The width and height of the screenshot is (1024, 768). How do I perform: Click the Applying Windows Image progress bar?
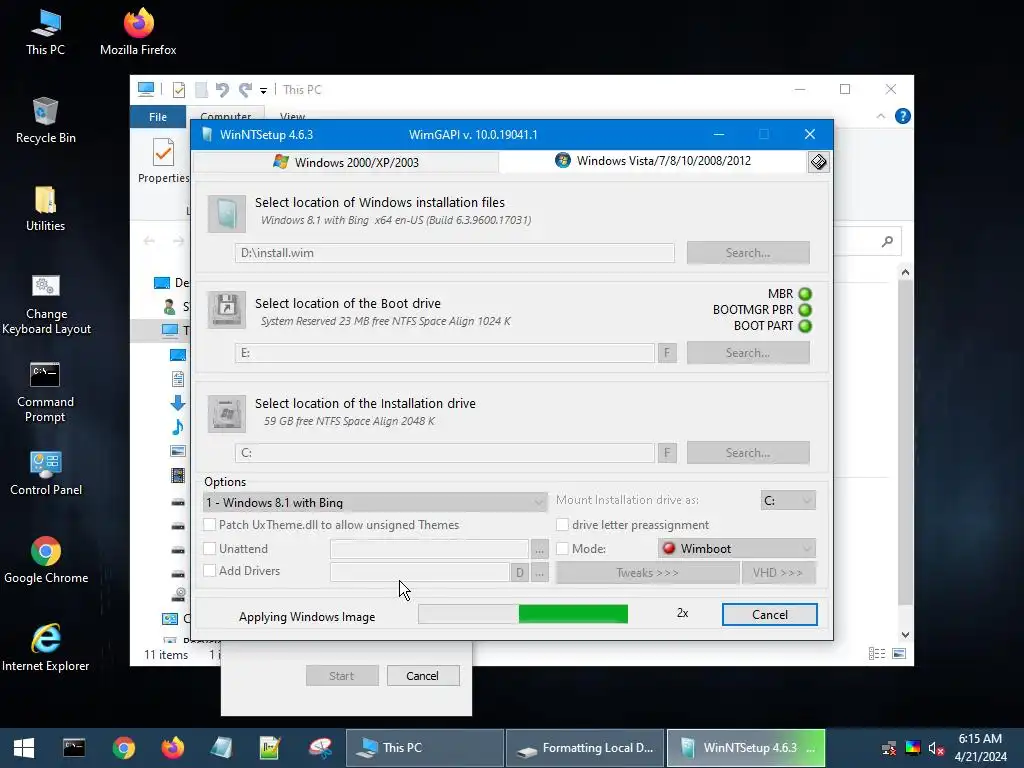(523, 614)
